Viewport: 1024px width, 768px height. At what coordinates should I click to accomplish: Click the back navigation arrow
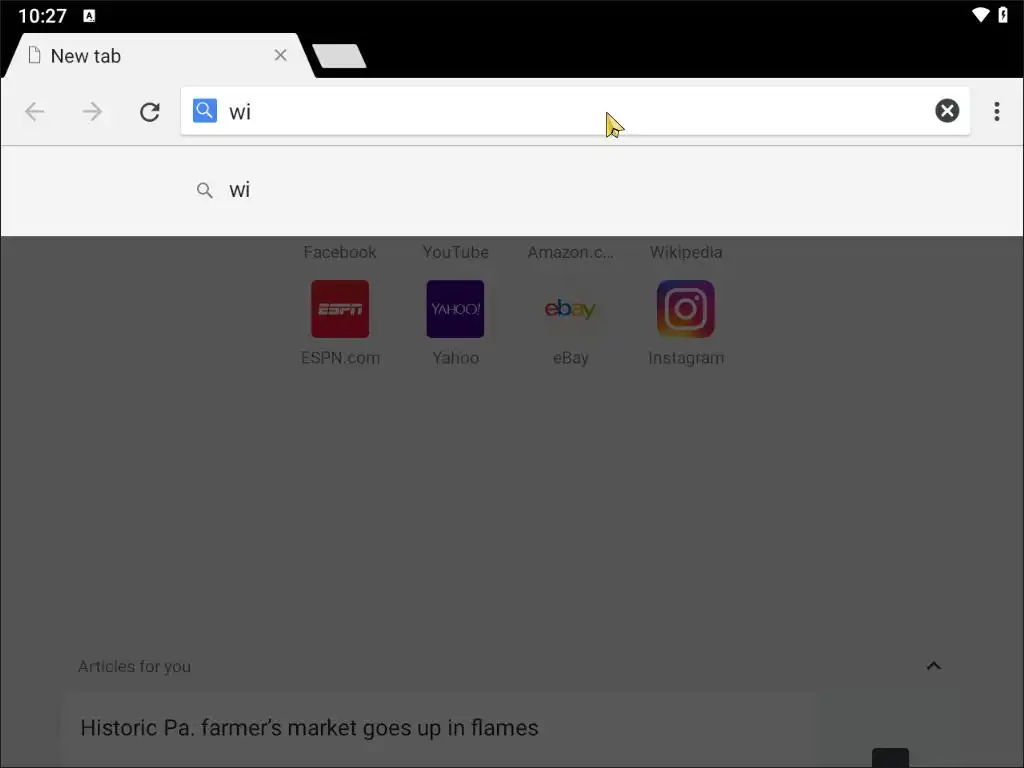click(35, 112)
